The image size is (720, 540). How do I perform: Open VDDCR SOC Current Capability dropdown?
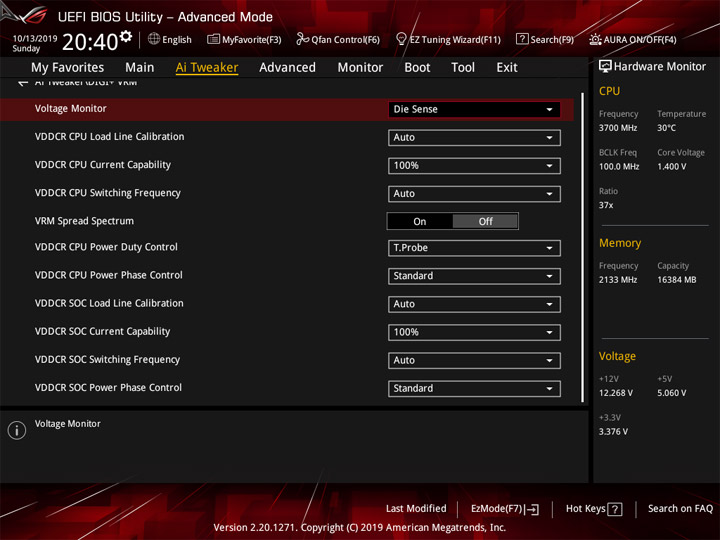pos(474,332)
